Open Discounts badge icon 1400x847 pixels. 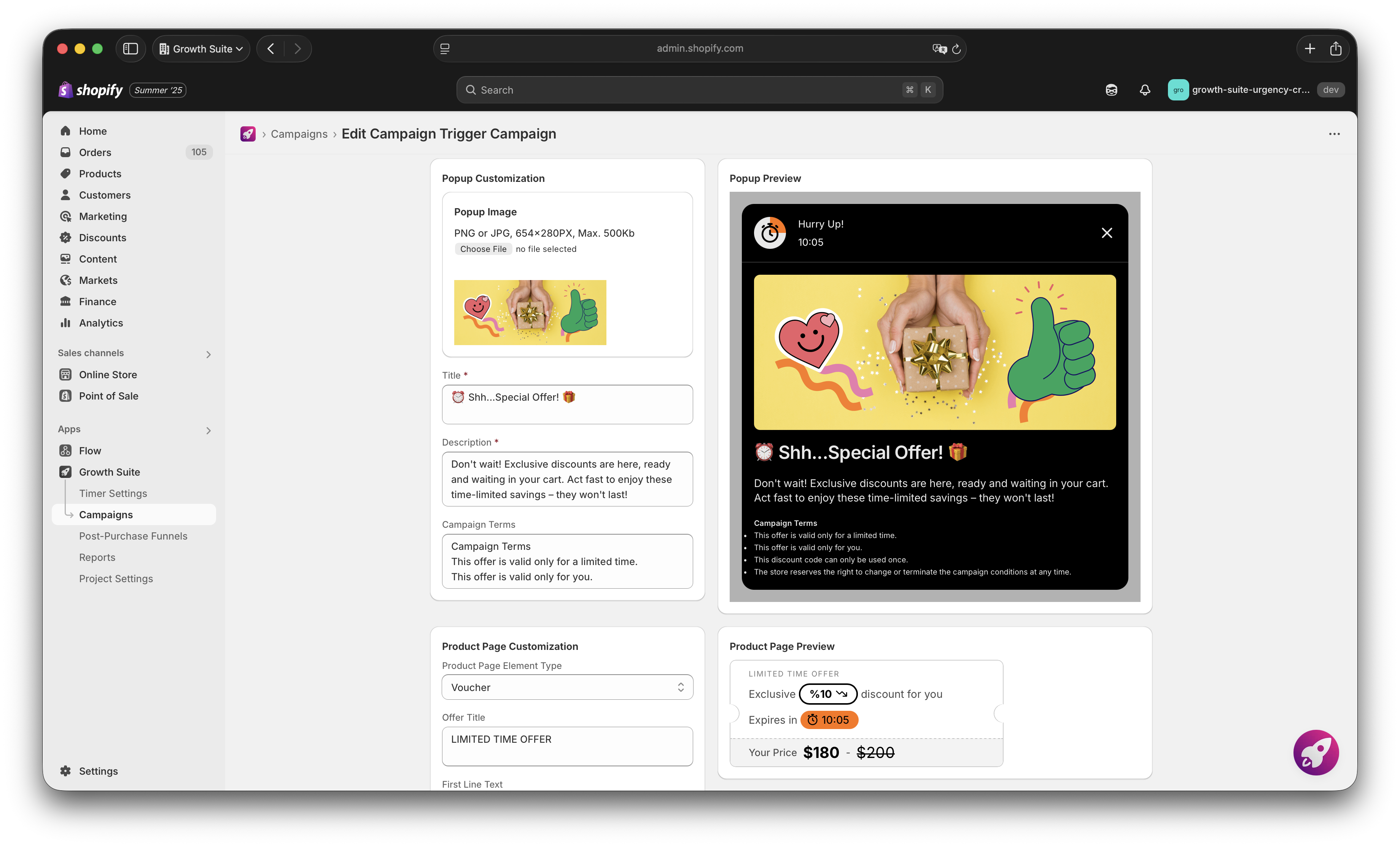[65, 237]
